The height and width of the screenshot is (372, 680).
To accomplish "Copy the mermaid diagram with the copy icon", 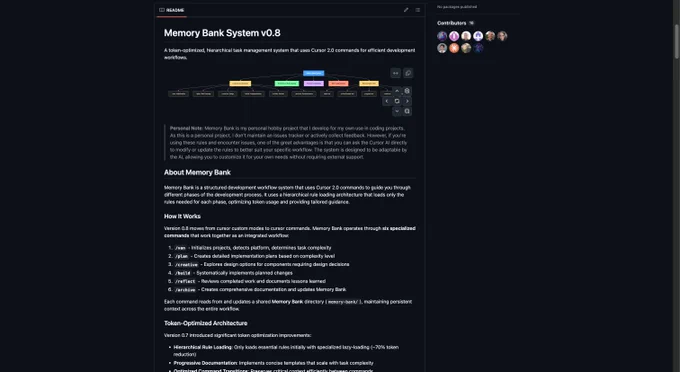I will 408,73.
